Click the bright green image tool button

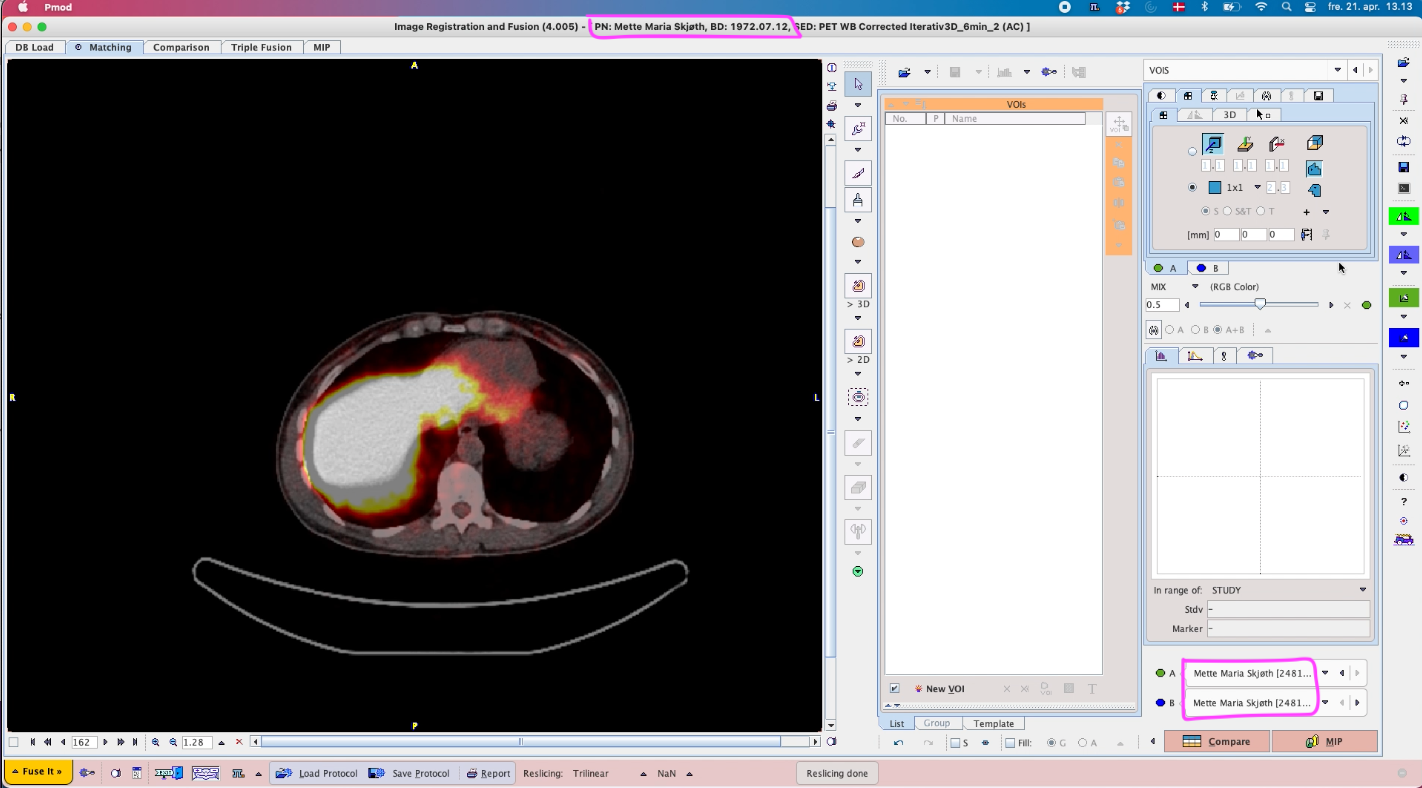coord(1403,216)
